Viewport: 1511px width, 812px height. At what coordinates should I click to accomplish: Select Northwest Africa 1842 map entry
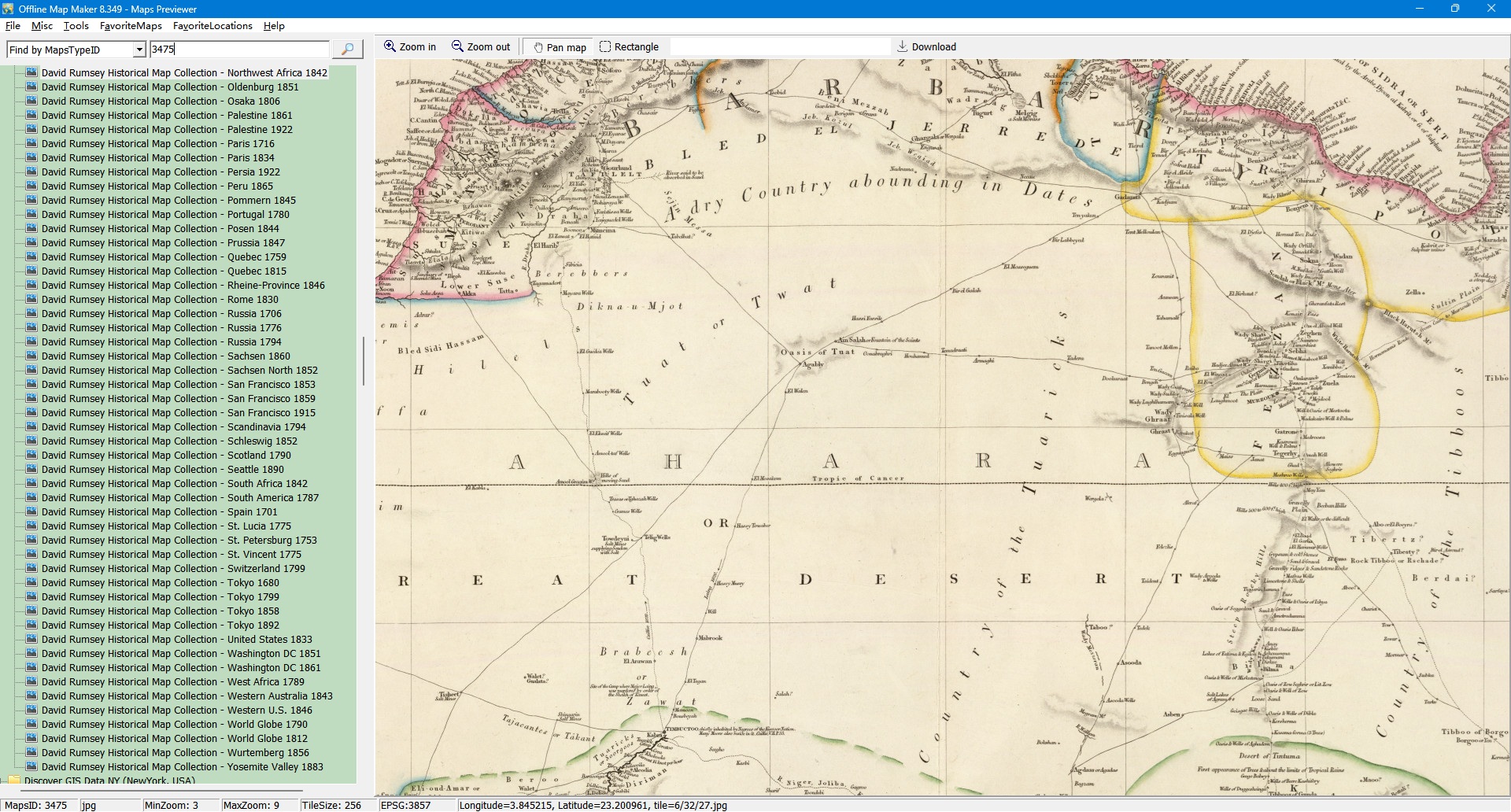click(x=184, y=72)
